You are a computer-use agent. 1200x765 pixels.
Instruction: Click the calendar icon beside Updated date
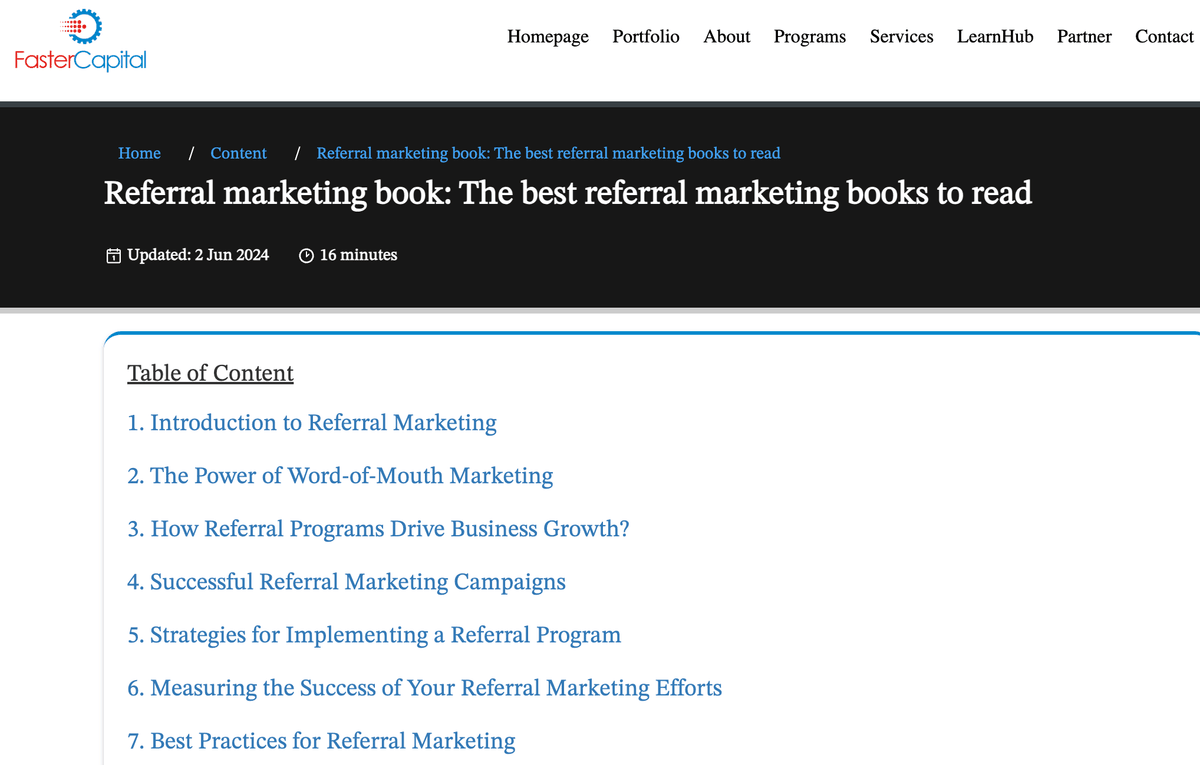point(114,256)
